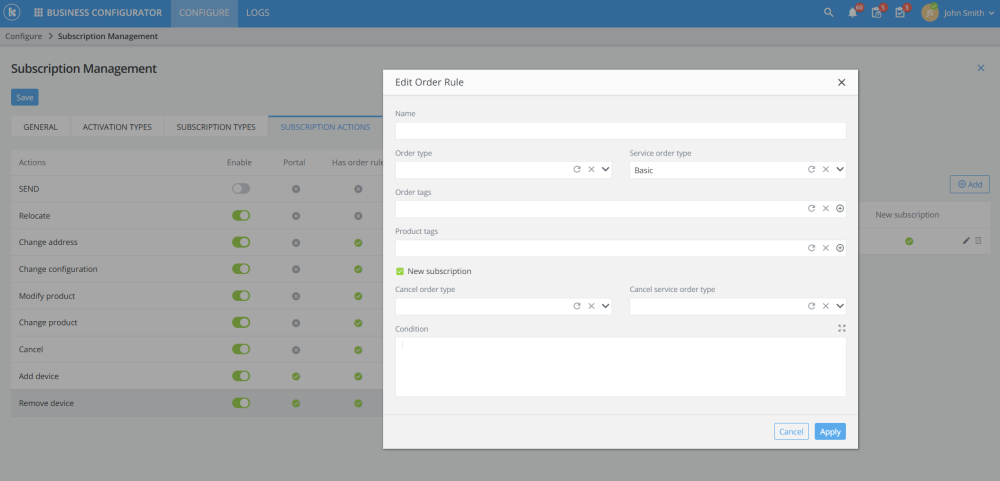Click the New subscription column header
The width and height of the screenshot is (1000, 481).
coord(907,215)
